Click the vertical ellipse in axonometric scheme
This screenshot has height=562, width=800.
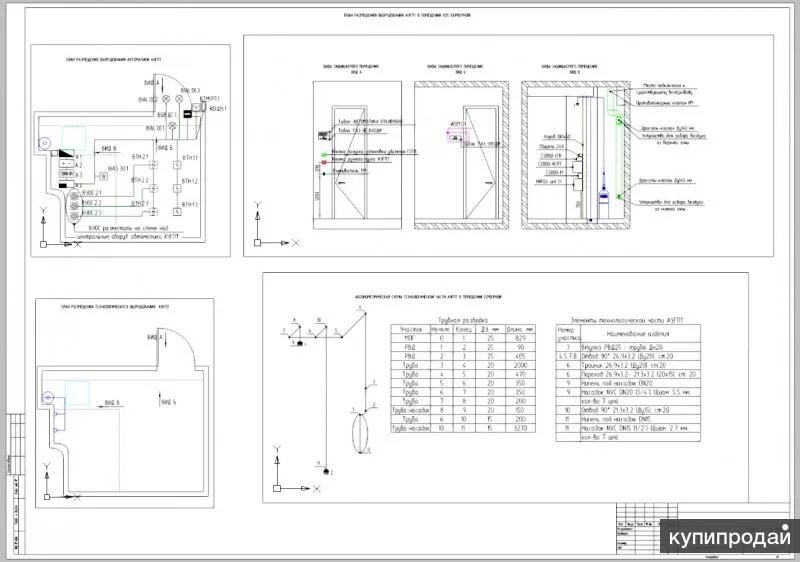point(360,433)
